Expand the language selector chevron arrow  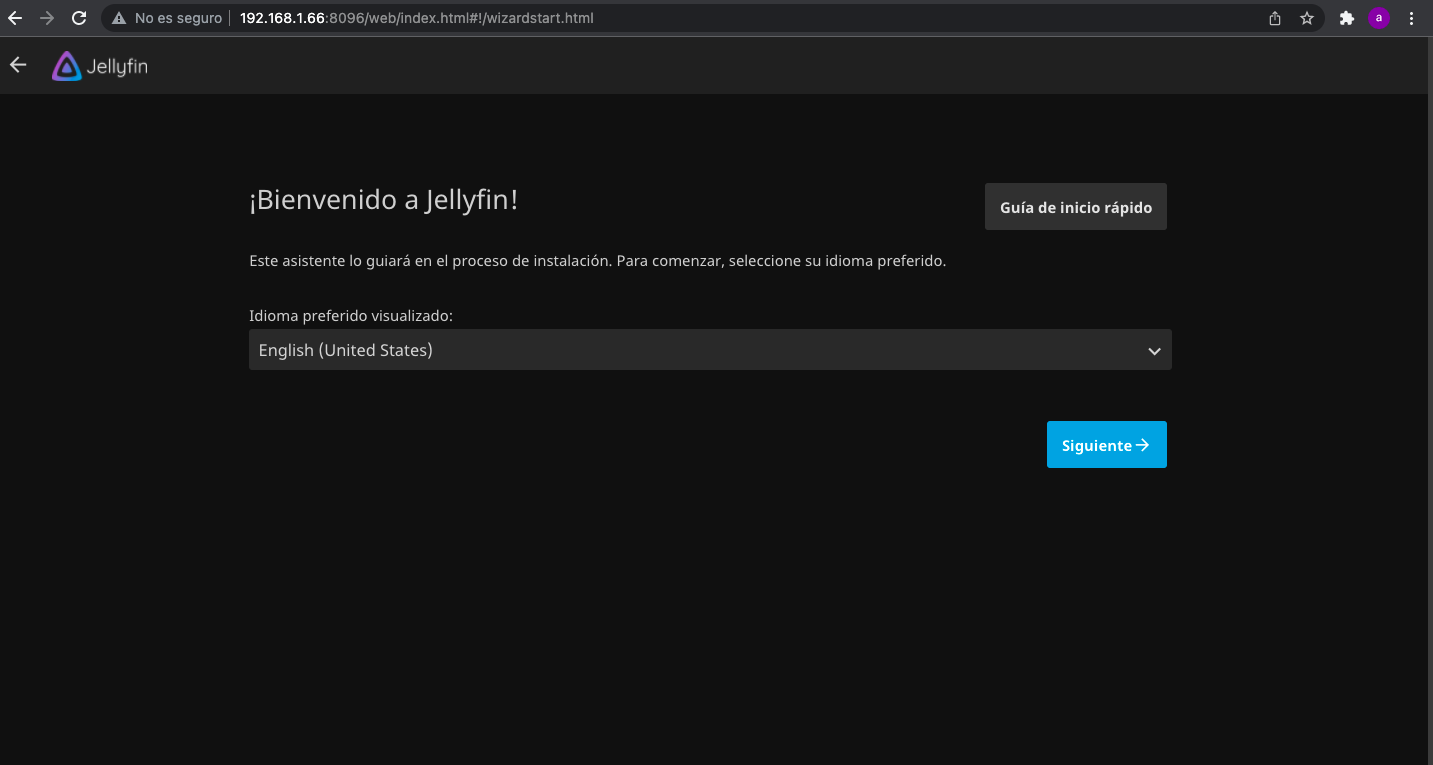pos(1154,351)
